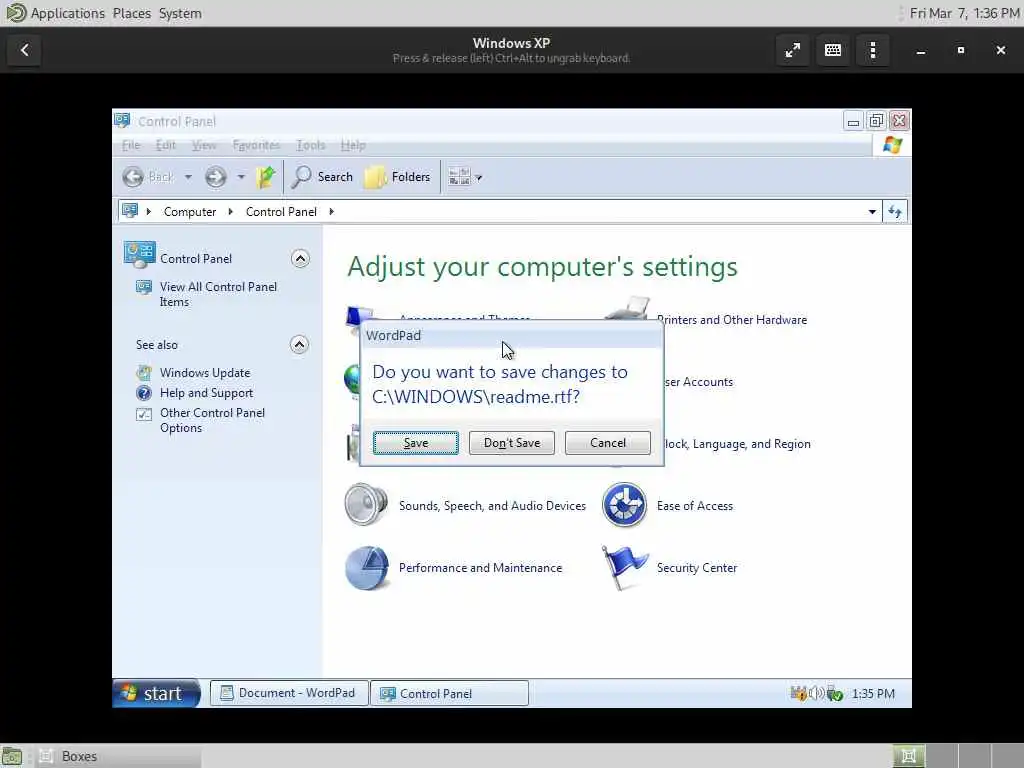Viewport: 1024px width, 768px height.
Task: Click the security shield tray icon
Action: point(799,693)
